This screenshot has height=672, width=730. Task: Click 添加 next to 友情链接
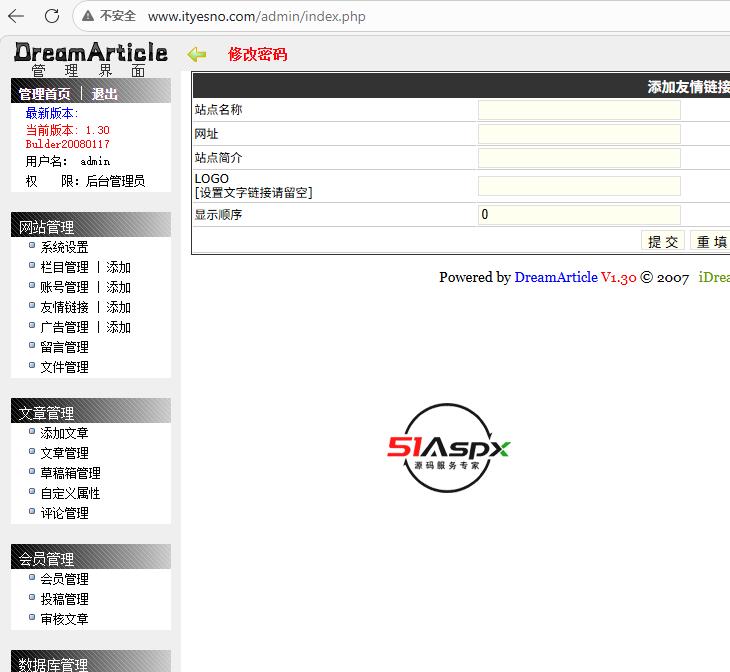point(118,307)
